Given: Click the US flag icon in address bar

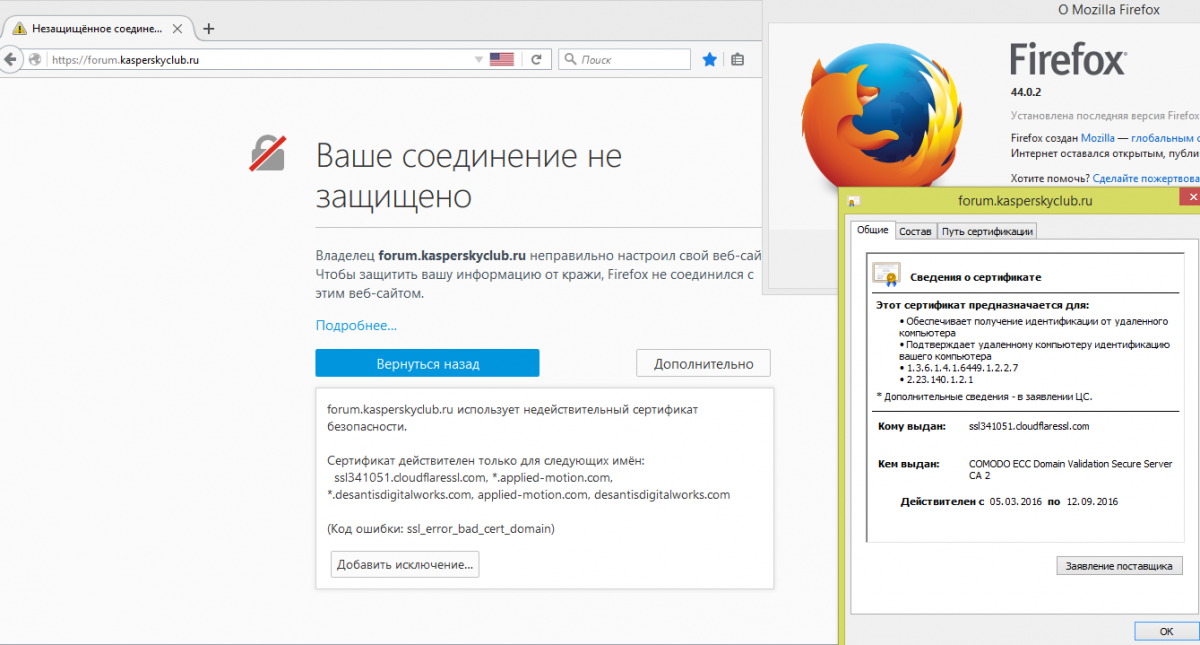Looking at the screenshot, I should point(502,60).
